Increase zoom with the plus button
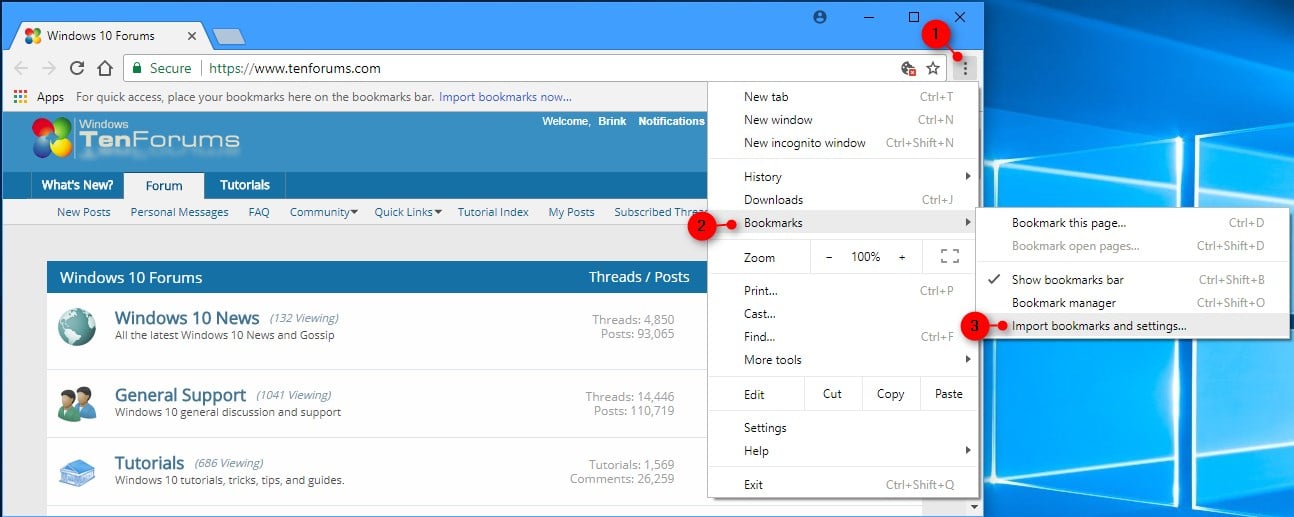 (x=902, y=257)
